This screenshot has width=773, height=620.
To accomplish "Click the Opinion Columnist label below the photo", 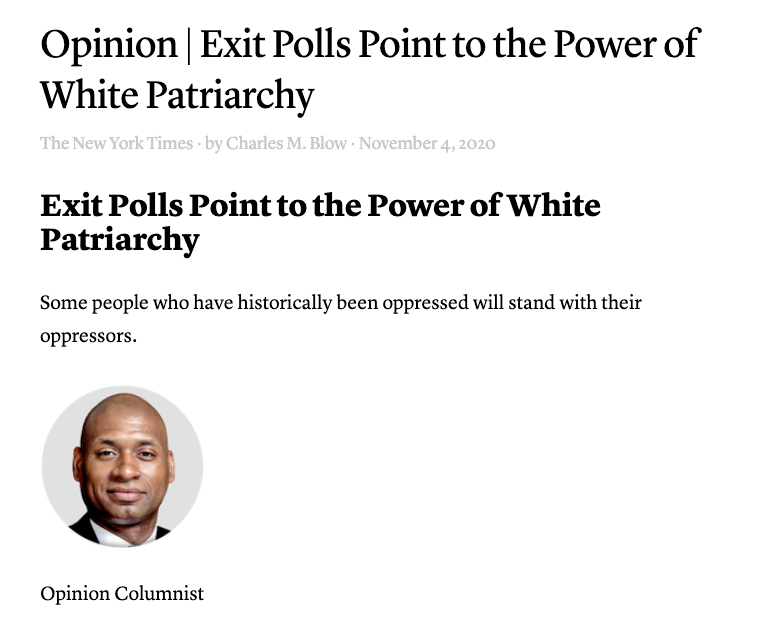I will [122, 593].
